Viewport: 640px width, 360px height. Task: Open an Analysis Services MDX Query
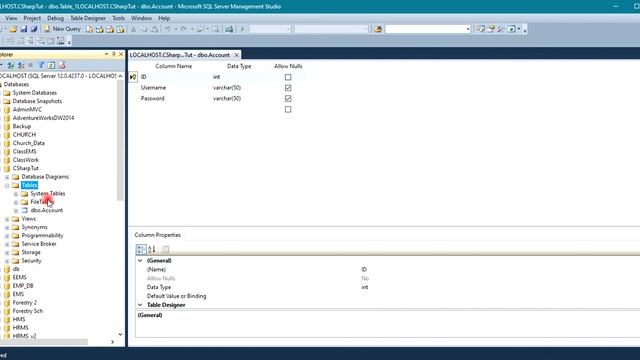pos(100,29)
